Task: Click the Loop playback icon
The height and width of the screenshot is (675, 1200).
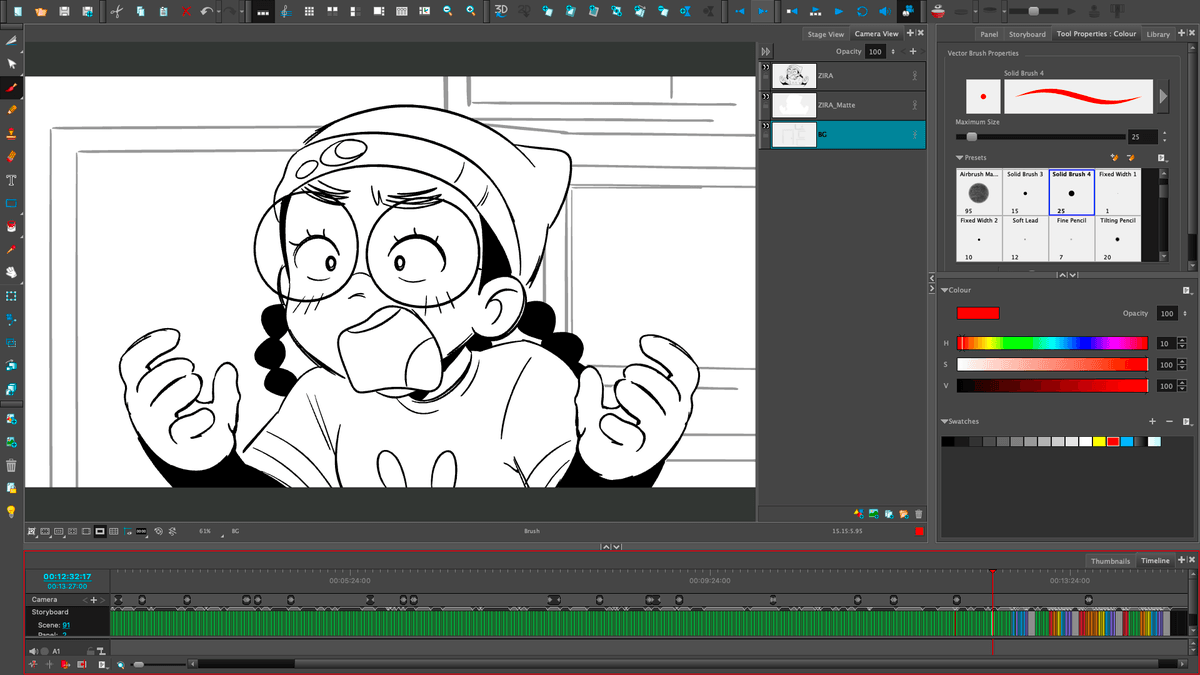Action: pyautogui.click(x=861, y=11)
